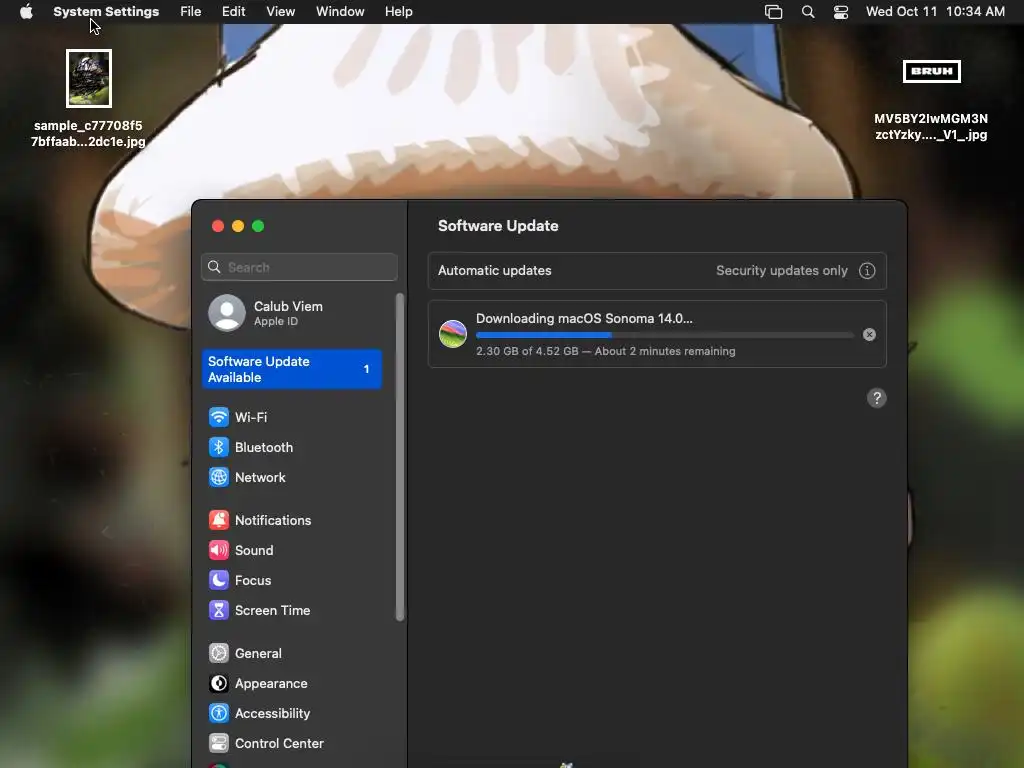The width and height of the screenshot is (1024, 768).
Task: Click the Search field in sidebar
Action: coord(299,267)
